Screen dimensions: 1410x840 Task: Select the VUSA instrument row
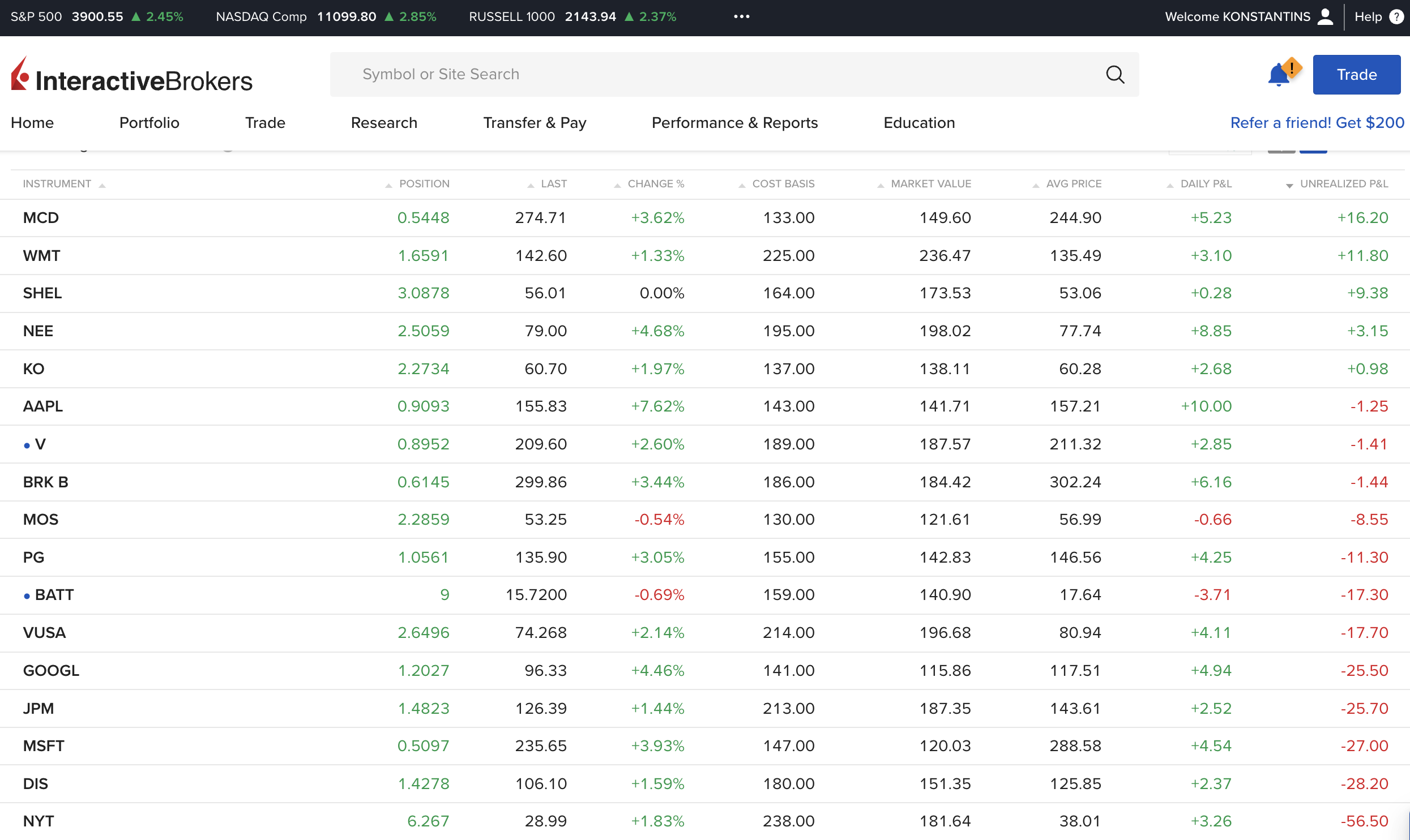[x=705, y=633]
